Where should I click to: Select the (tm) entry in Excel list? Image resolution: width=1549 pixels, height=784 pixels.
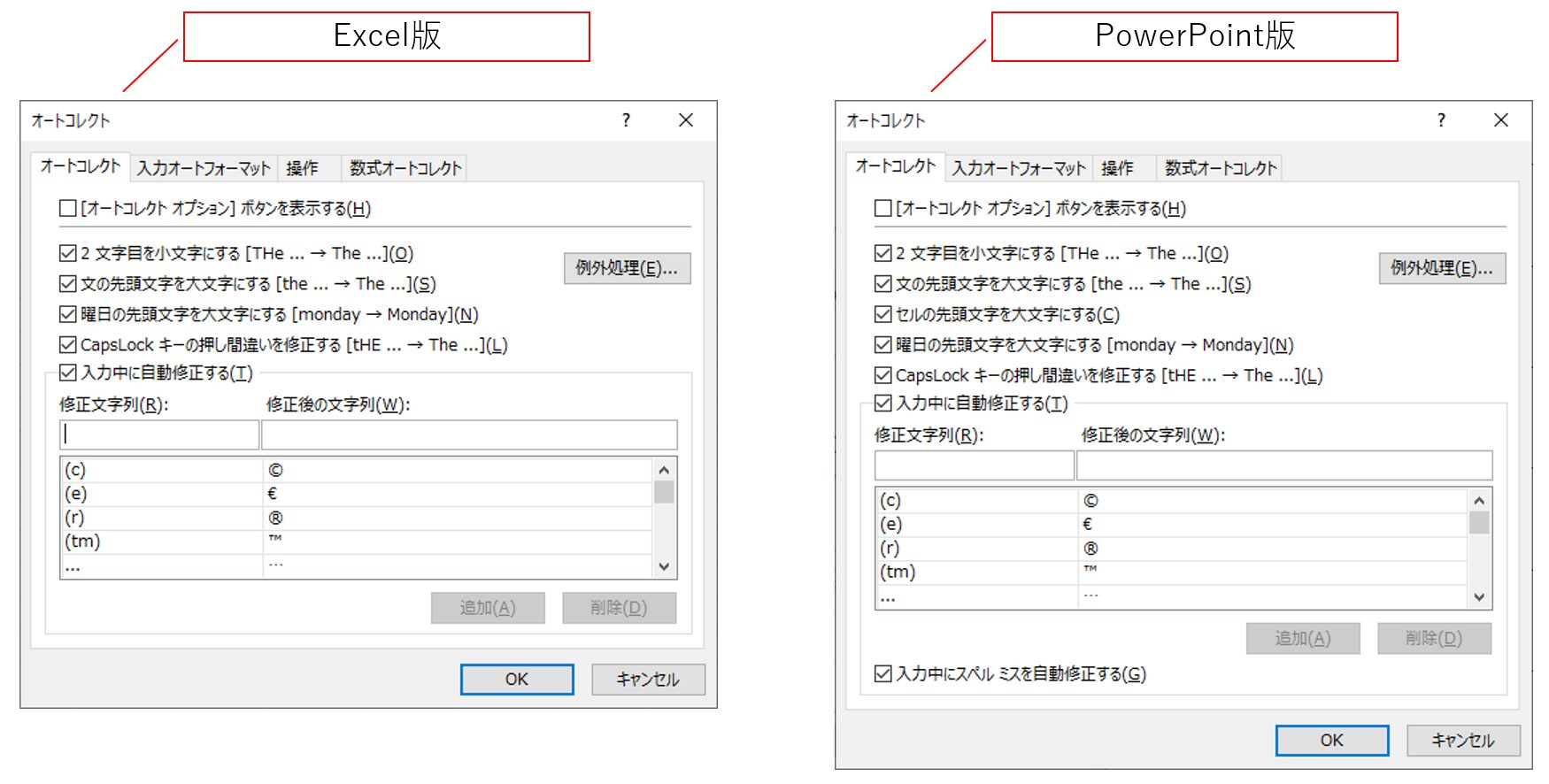click(x=161, y=542)
